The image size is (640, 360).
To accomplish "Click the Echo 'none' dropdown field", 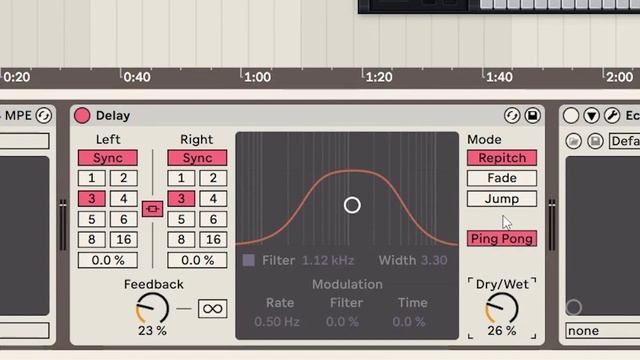I will click(x=603, y=331).
